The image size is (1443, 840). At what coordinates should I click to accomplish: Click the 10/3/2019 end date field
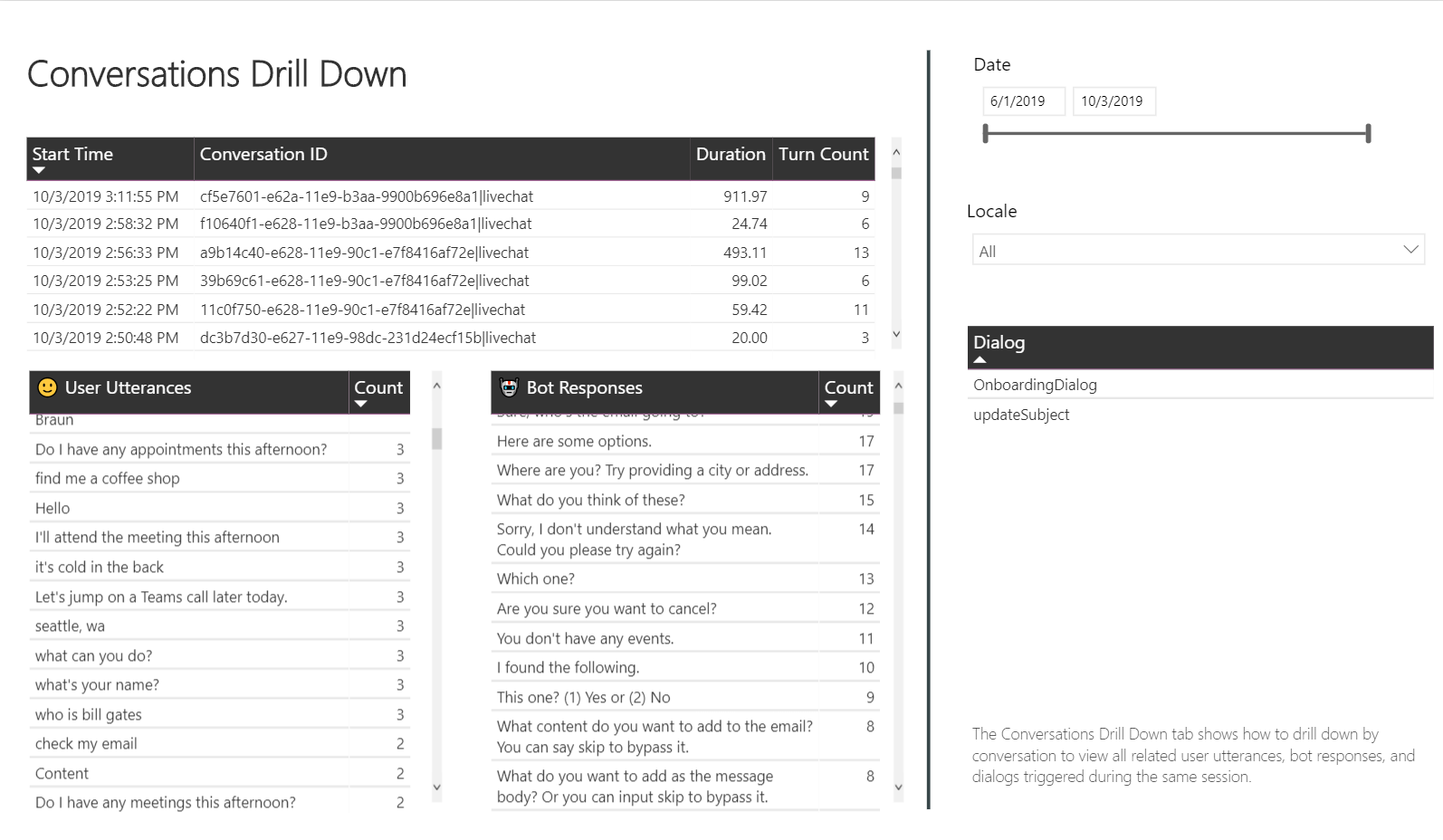1114,101
